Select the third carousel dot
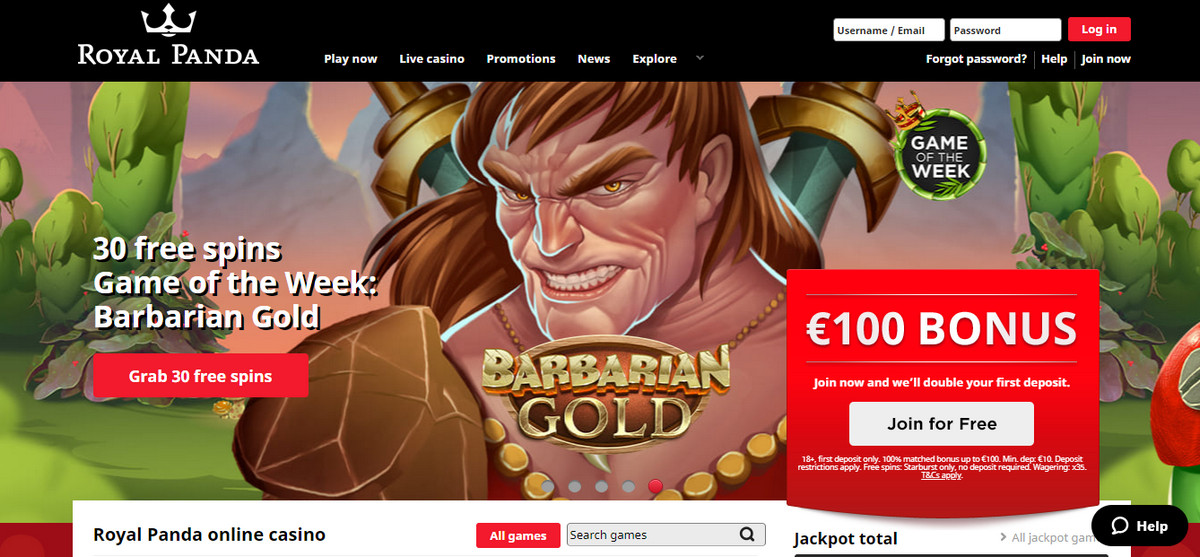This screenshot has height=557, width=1200. coord(601,487)
